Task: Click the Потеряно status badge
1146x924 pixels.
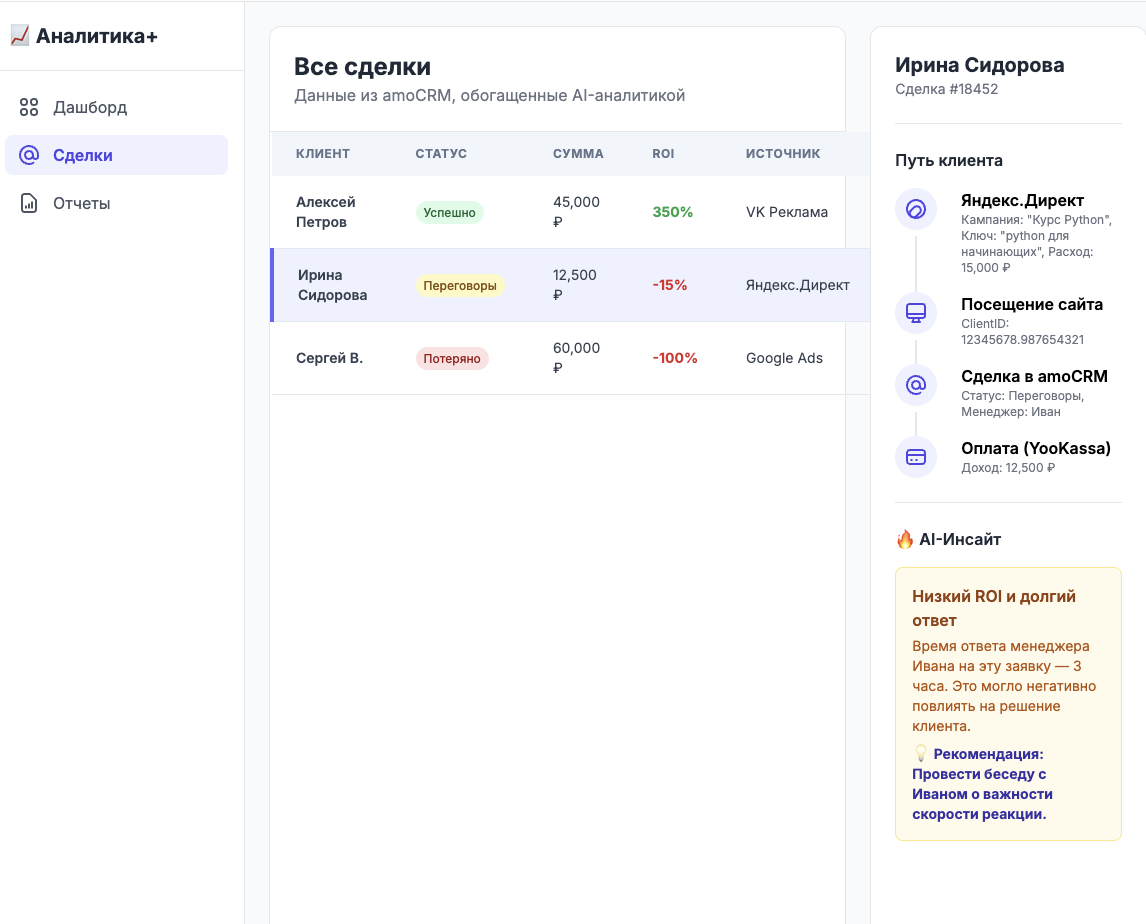Action: point(451,358)
